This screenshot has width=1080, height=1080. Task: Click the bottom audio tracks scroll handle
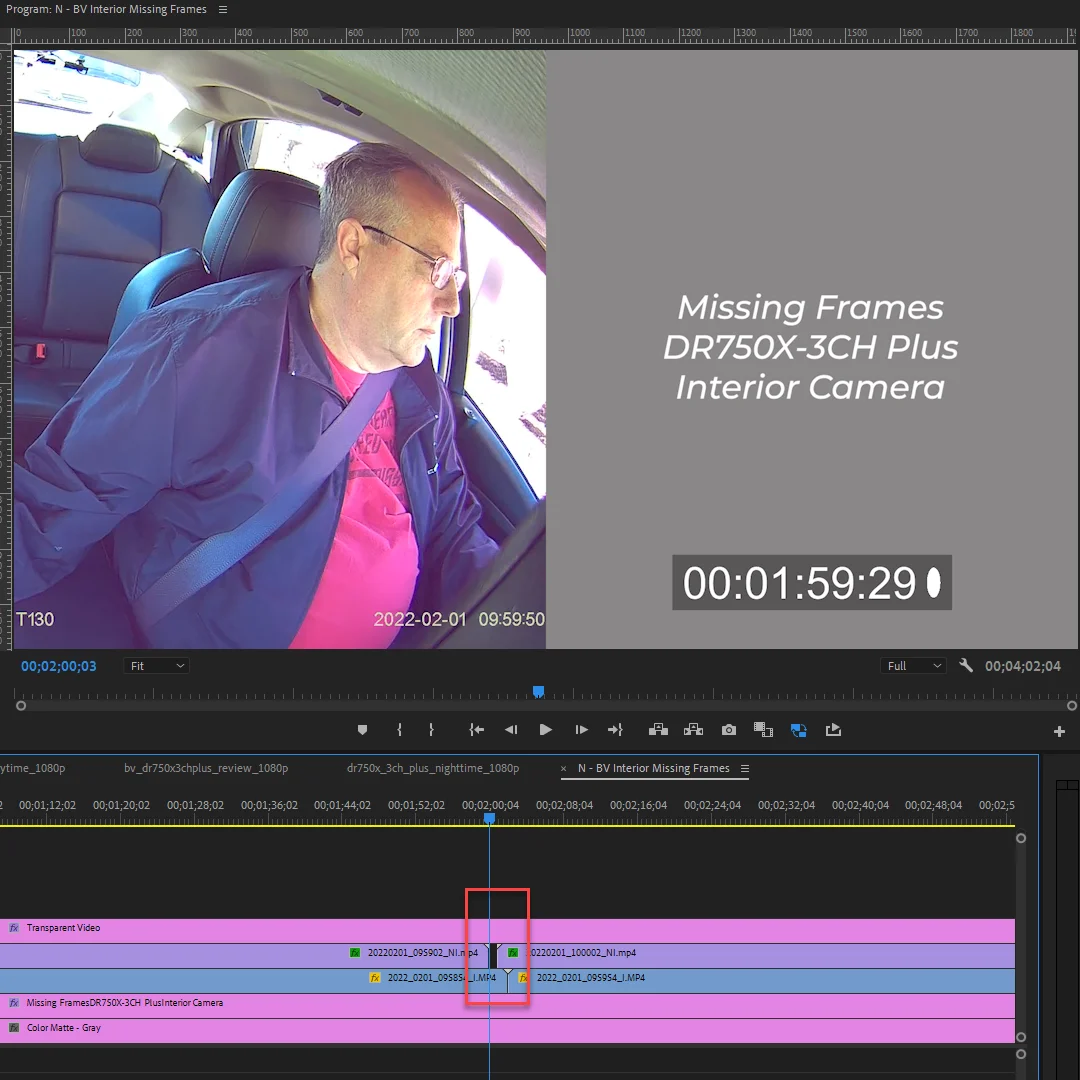[1021, 1054]
